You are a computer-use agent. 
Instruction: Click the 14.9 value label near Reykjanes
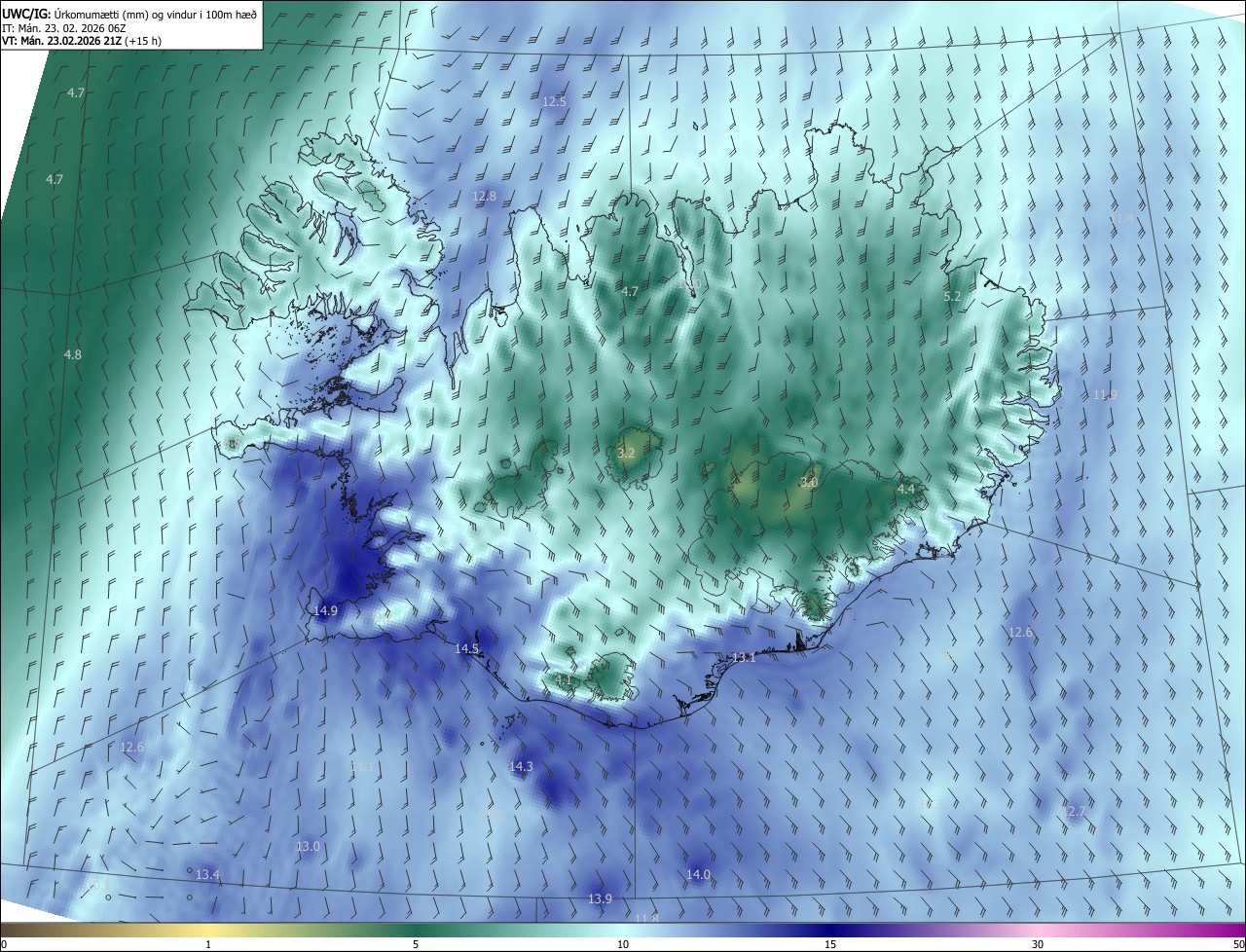[326, 610]
